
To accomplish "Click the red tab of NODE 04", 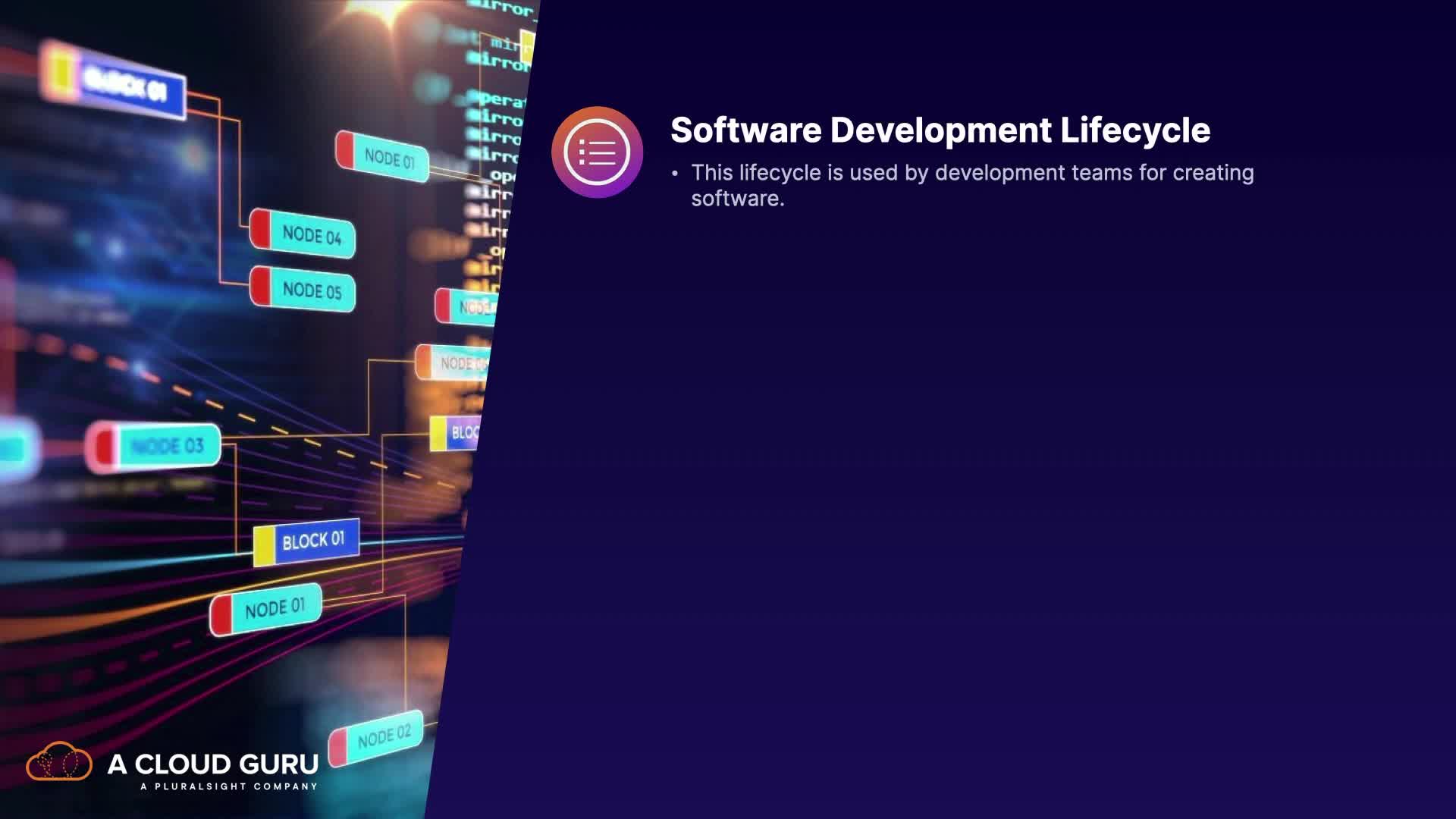I will coord(260,228).
